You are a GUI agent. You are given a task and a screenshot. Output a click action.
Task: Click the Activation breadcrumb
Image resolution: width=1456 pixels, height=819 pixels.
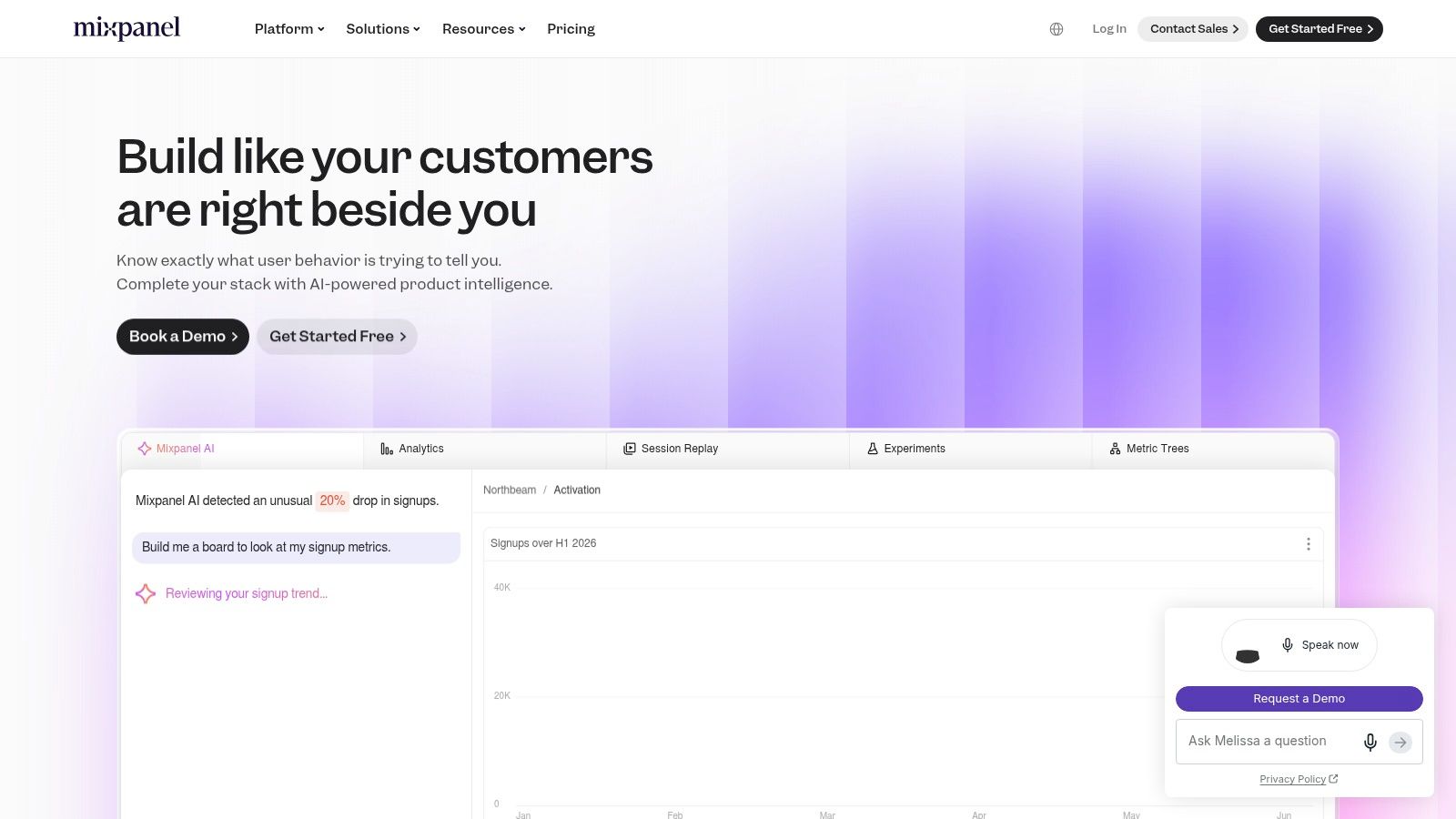[x=577, y=490]
